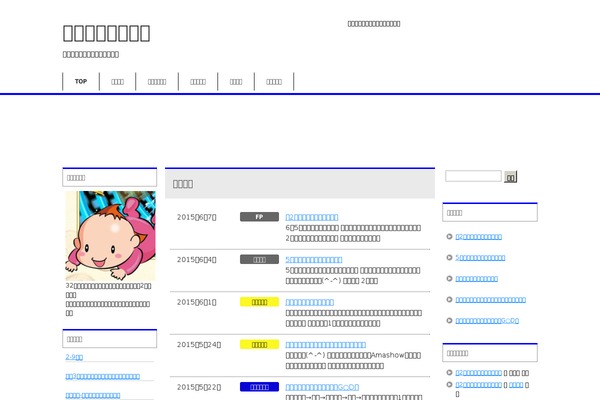The height and width of the screenshot is (400, 600).
Task: Click the date text 2015 6/7
Action: tap(197, 217)
